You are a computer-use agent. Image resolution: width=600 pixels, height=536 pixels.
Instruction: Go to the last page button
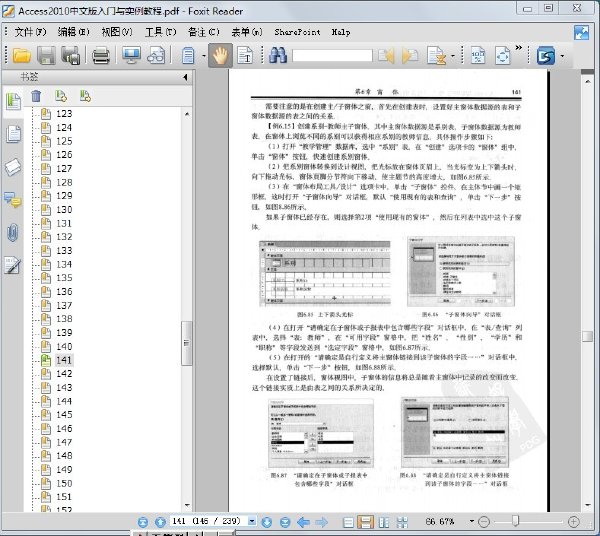click(285, 522)
